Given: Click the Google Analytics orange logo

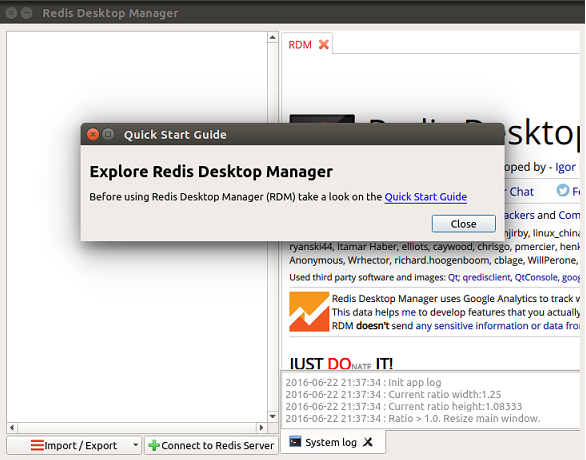Looking at the screenshot, I should [309, 312].
